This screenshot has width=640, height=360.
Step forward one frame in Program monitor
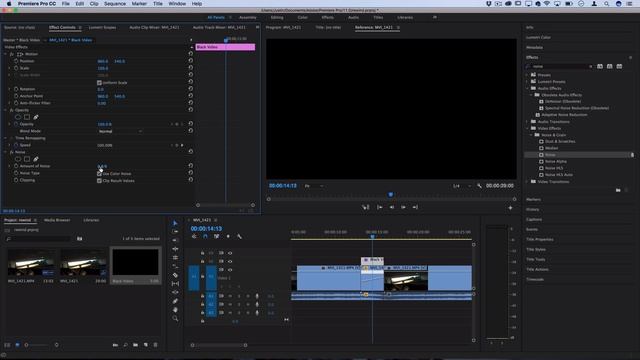[403, 207]
